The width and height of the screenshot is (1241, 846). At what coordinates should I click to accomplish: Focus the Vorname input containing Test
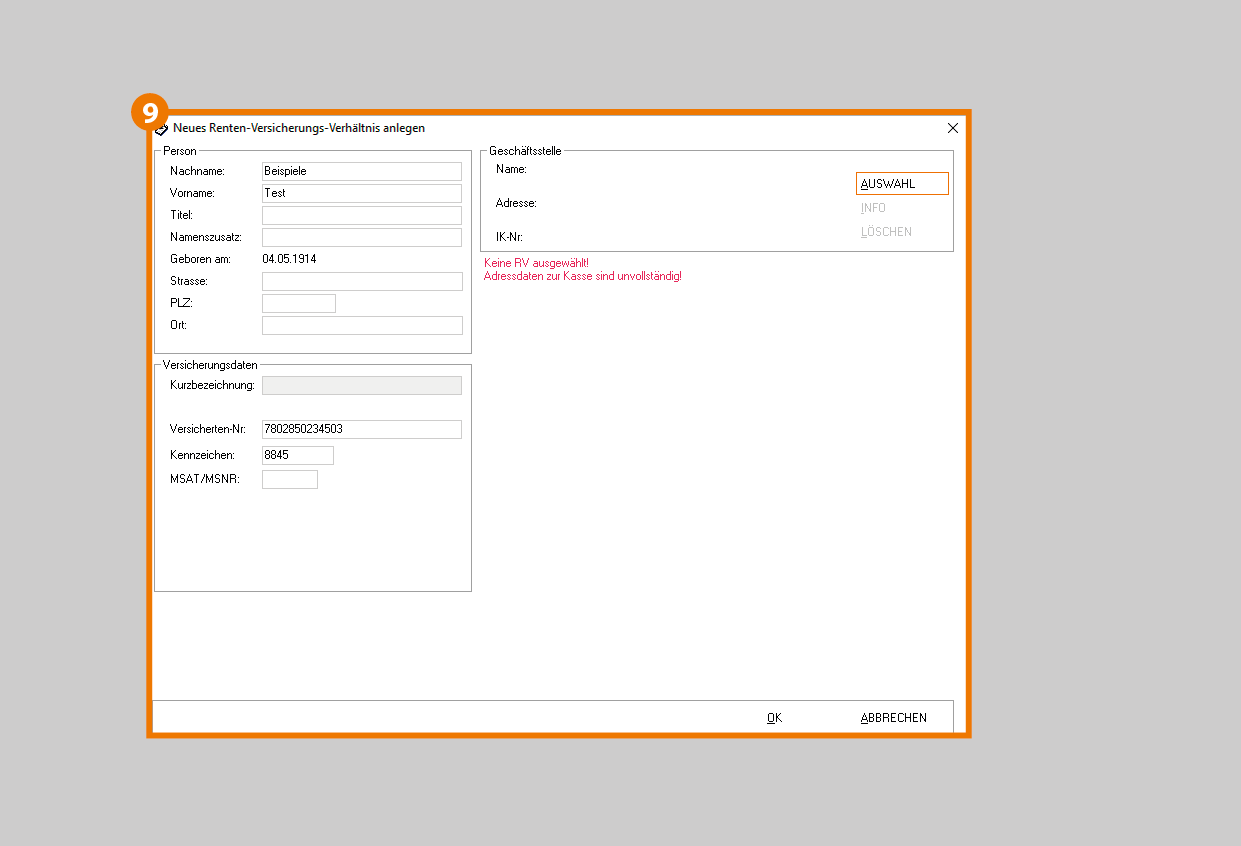tap(361, 193)
